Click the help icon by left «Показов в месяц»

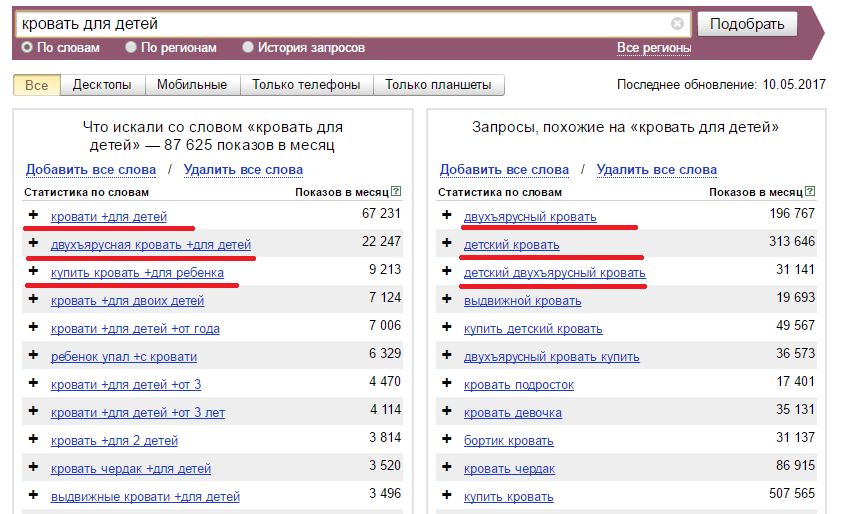396,191
